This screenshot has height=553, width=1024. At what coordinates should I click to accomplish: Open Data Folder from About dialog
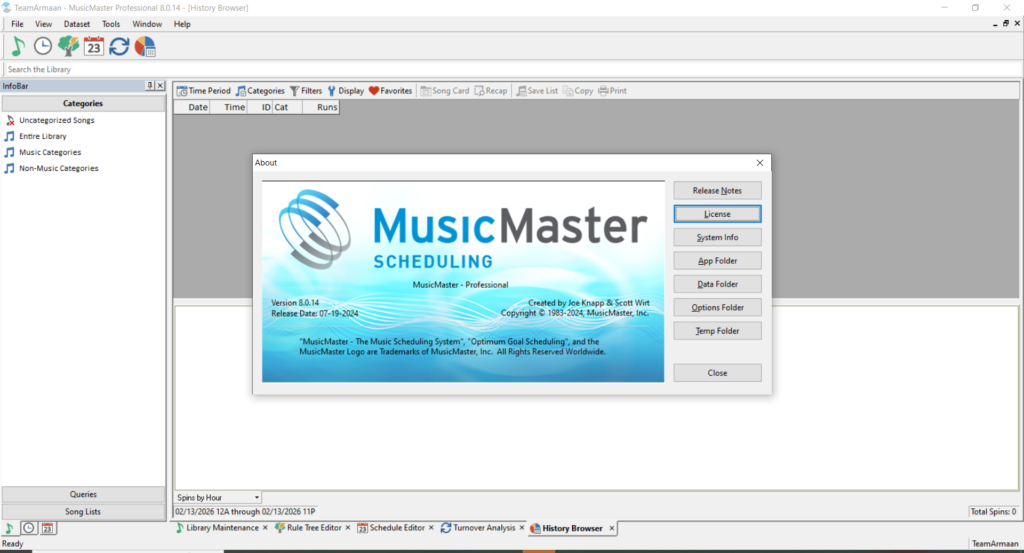click(717, 284)
